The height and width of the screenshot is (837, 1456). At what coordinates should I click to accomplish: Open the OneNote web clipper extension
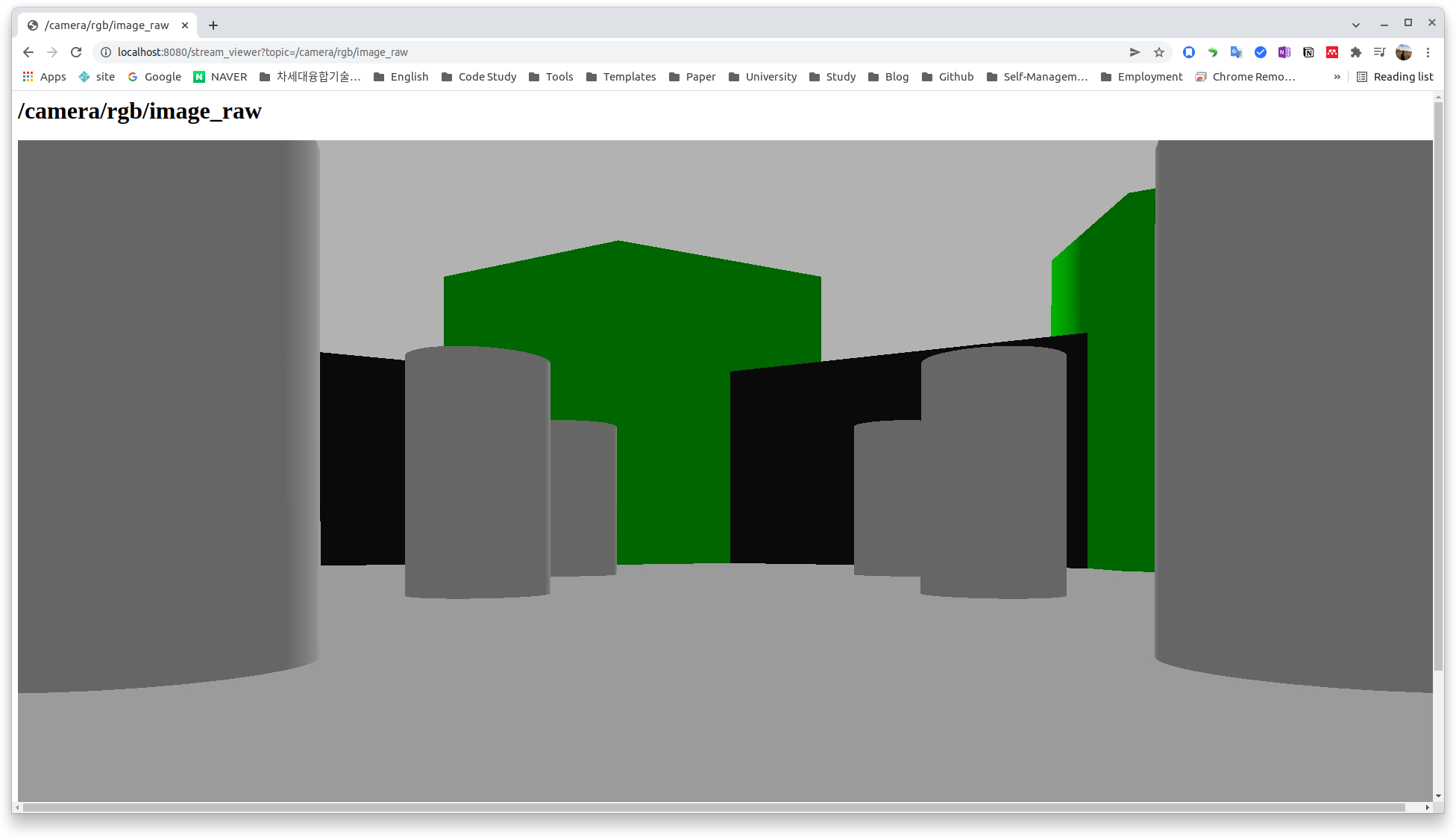(x=1284, y=52)
